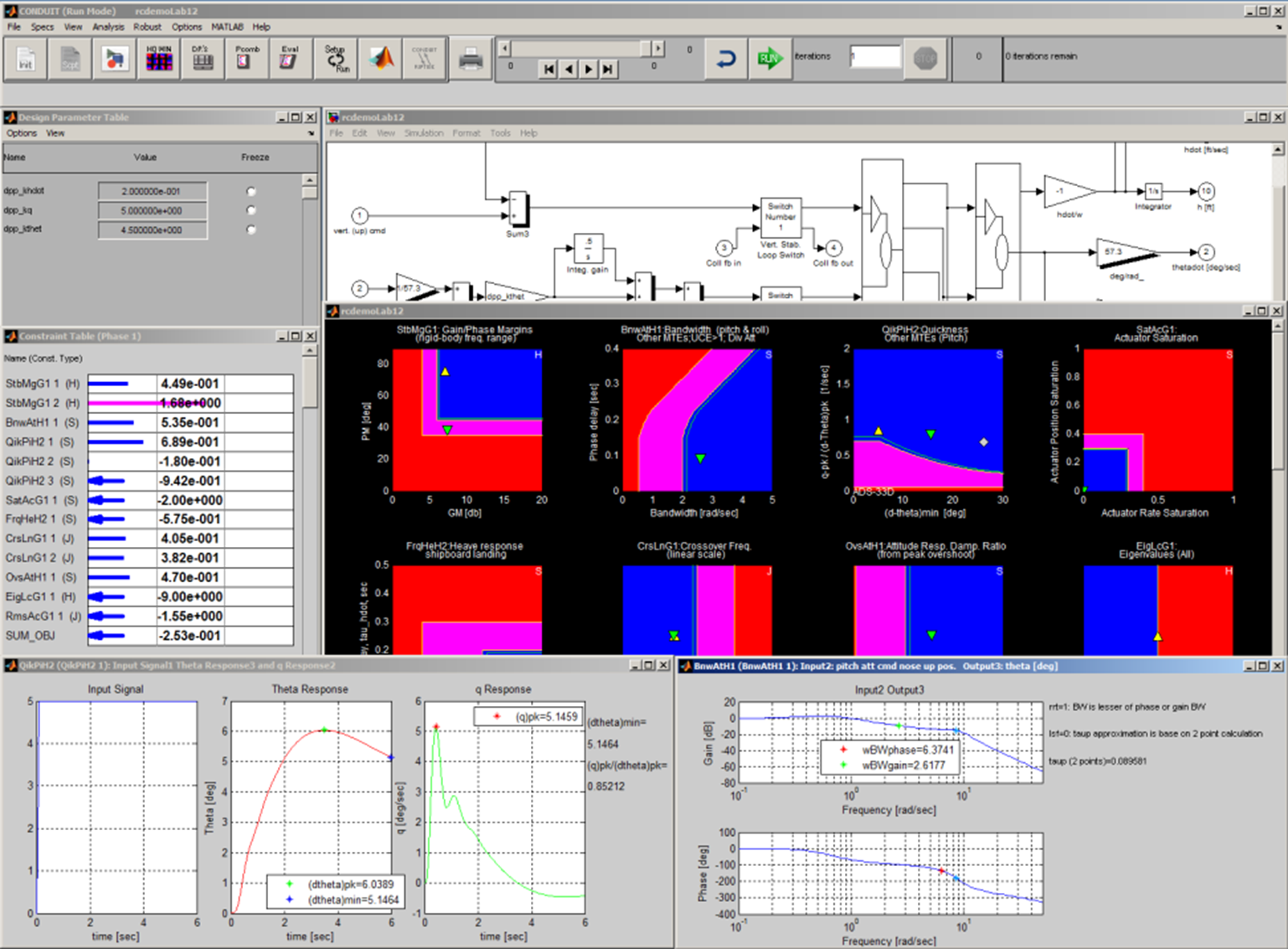The image size is (1288, 949).
Task: Click the Print icon on the toolbar
Action: [471, 58]
